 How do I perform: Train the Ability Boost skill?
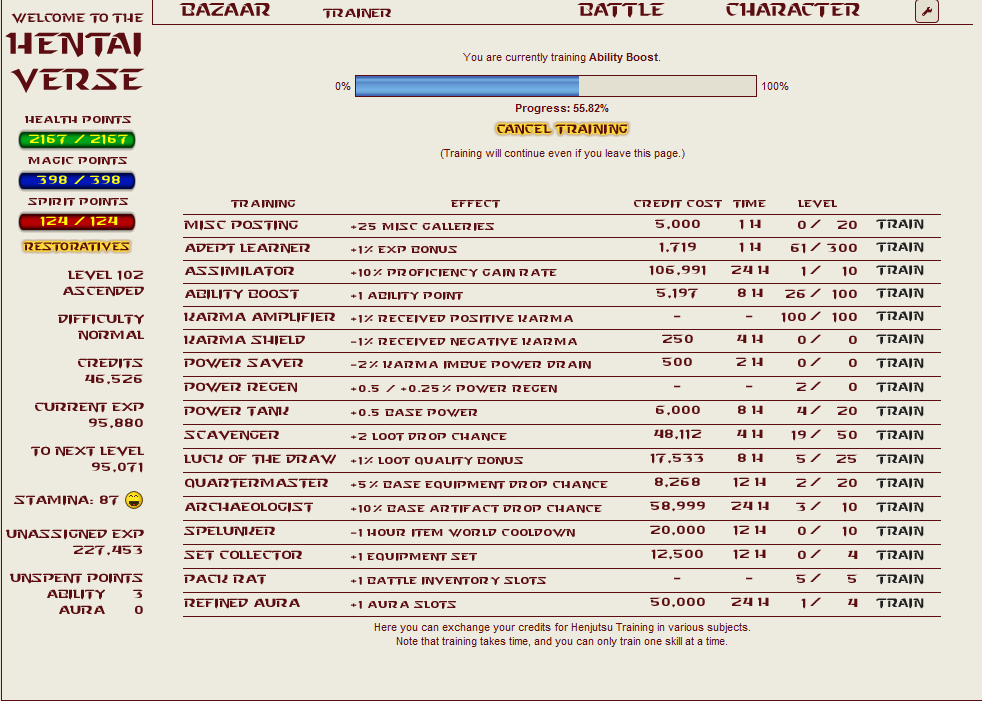pos(900,294)
